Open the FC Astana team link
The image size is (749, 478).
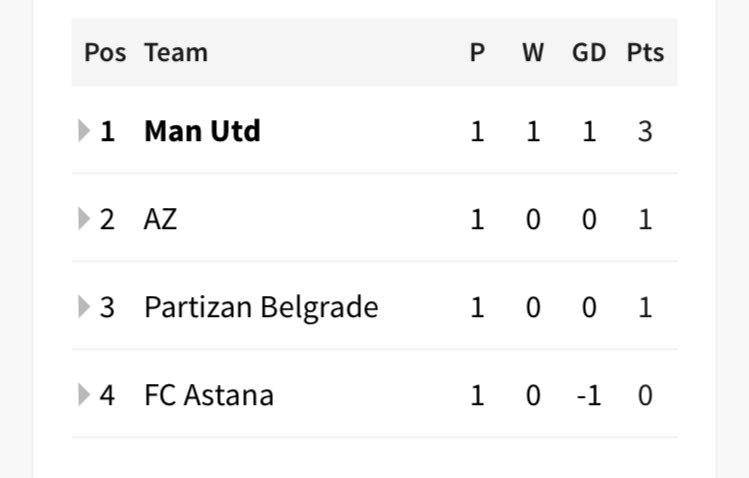pyautogui.click(x=209, y=395)
